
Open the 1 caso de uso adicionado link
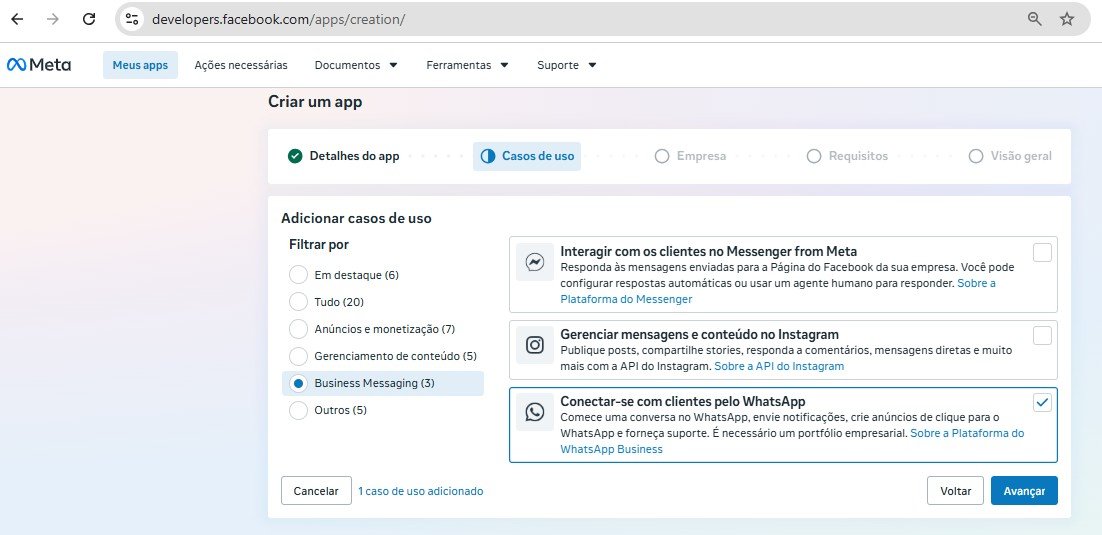coord(420,491)
